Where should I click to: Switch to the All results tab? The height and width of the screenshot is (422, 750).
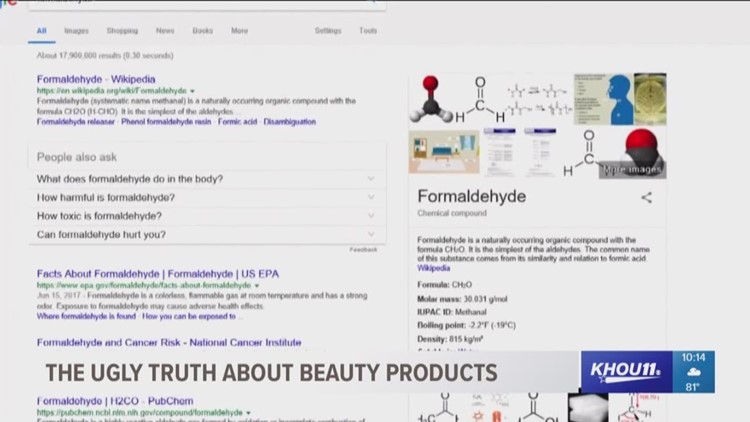42,31
